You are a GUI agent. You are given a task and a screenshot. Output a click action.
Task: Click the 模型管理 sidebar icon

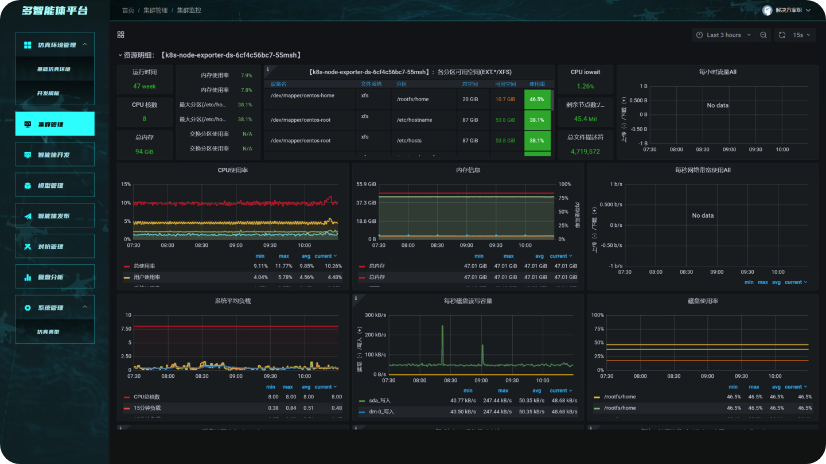27,186
